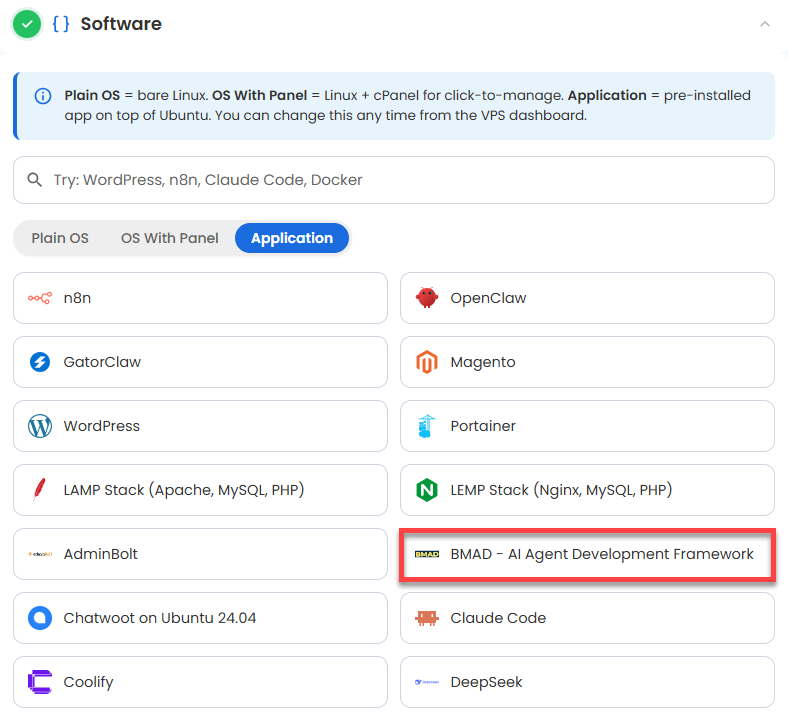Viewport: 788px width, 714px height.
Task: Click the orange Magento logo icon
Action: [x=427, y=362]
